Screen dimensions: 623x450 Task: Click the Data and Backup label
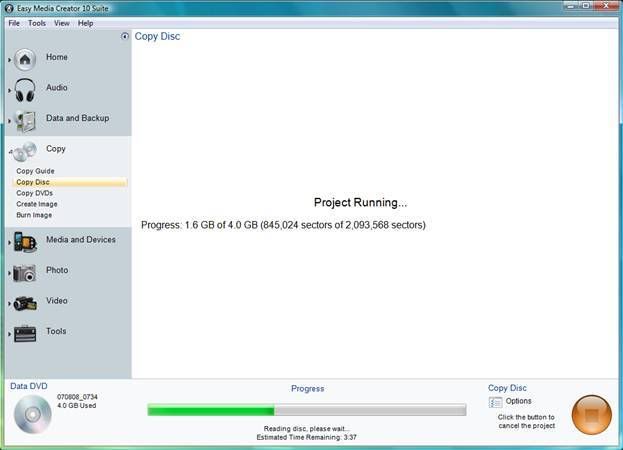coord(77,118)
